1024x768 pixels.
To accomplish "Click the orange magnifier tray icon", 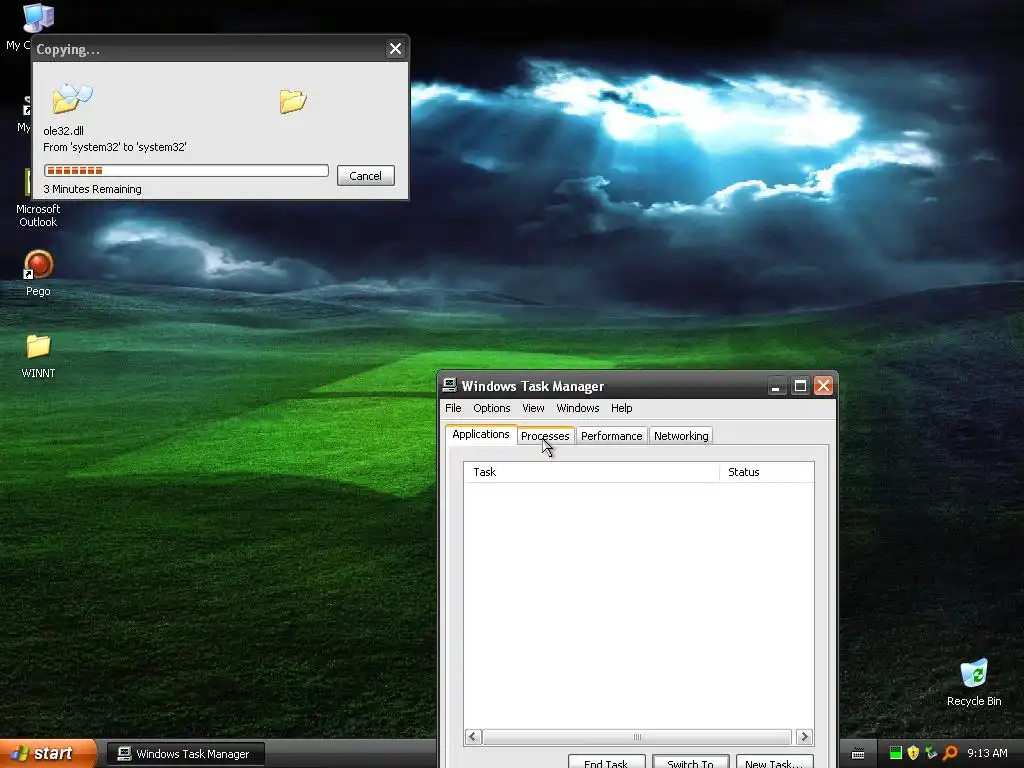I will pos(950,753).
